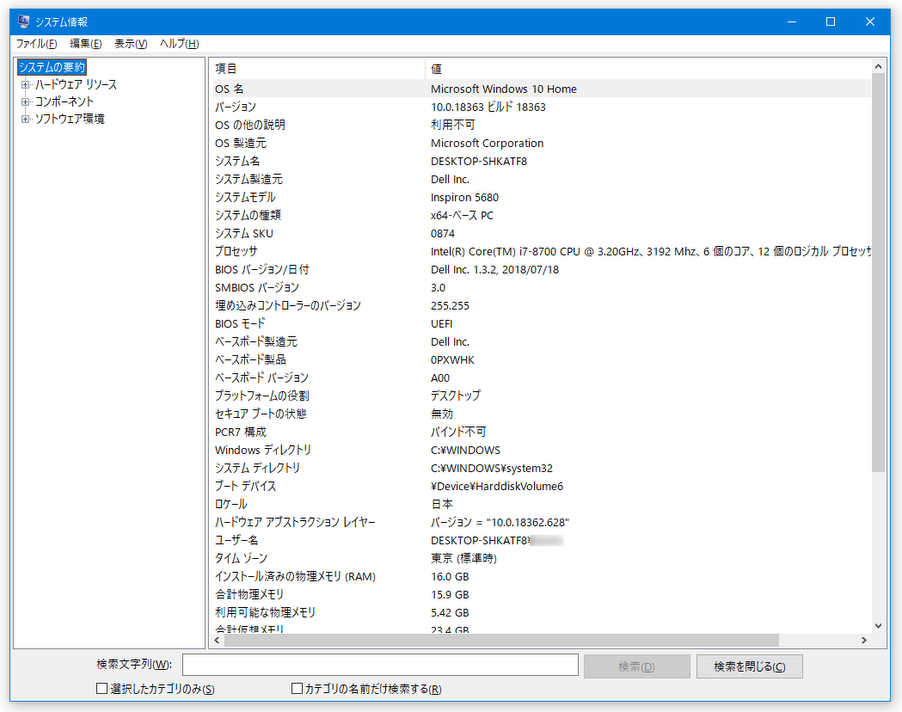
Task: Select the ロケール row
Action: point(541,504)
